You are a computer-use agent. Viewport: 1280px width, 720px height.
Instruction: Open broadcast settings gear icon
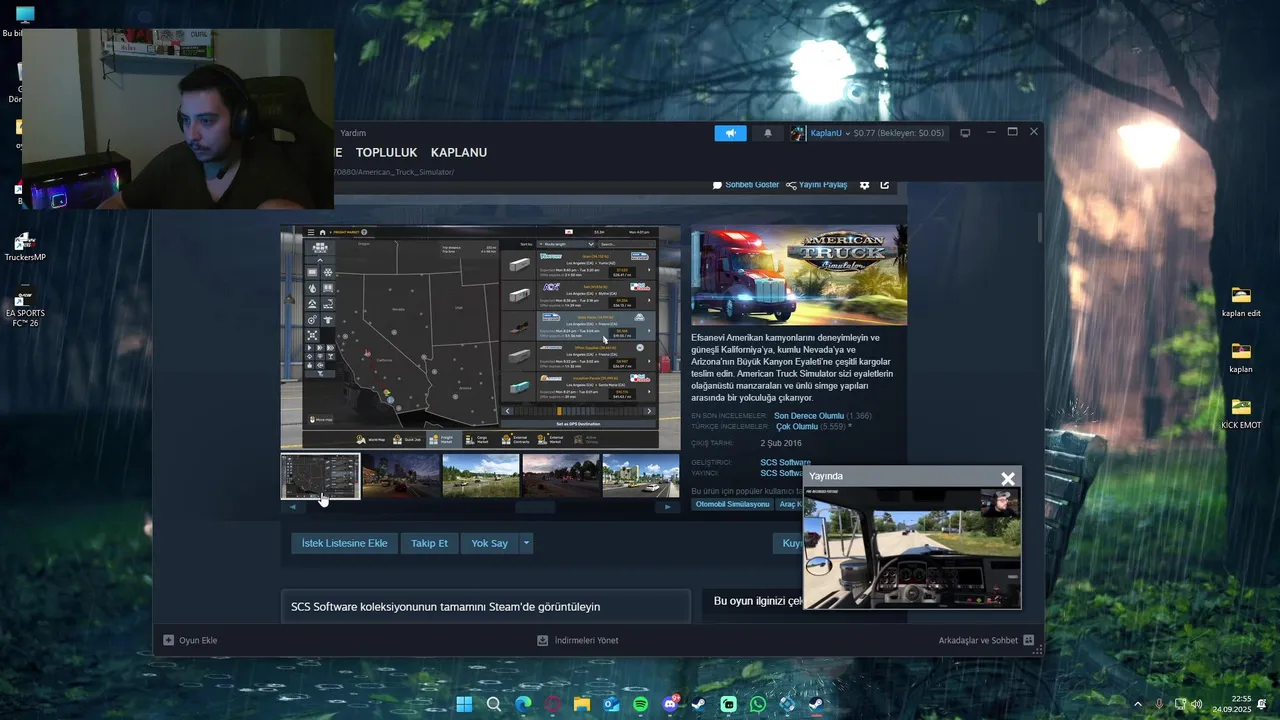(x=865, y=185)
